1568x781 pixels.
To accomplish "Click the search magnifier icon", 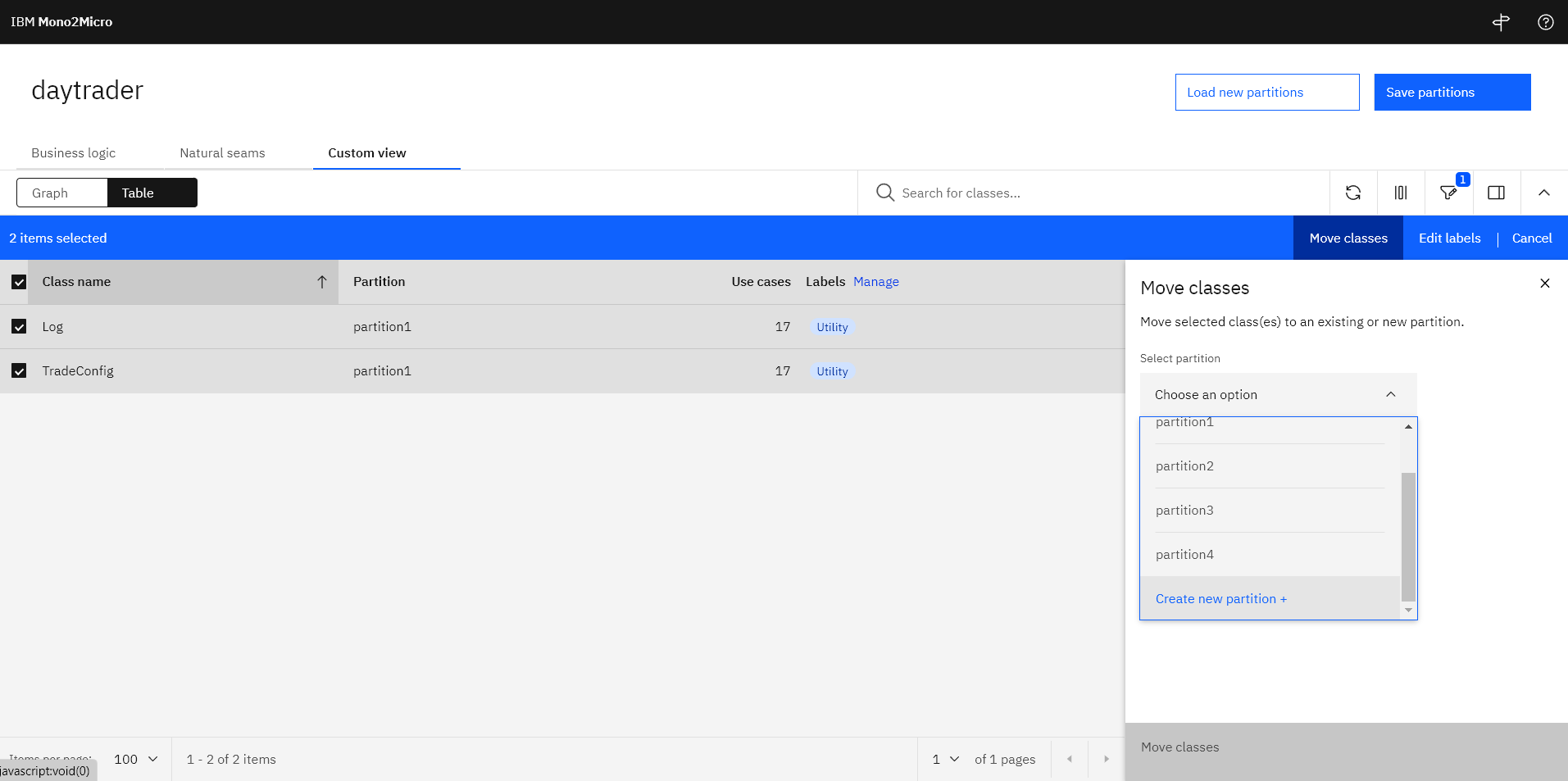I will tap(884, 193).
